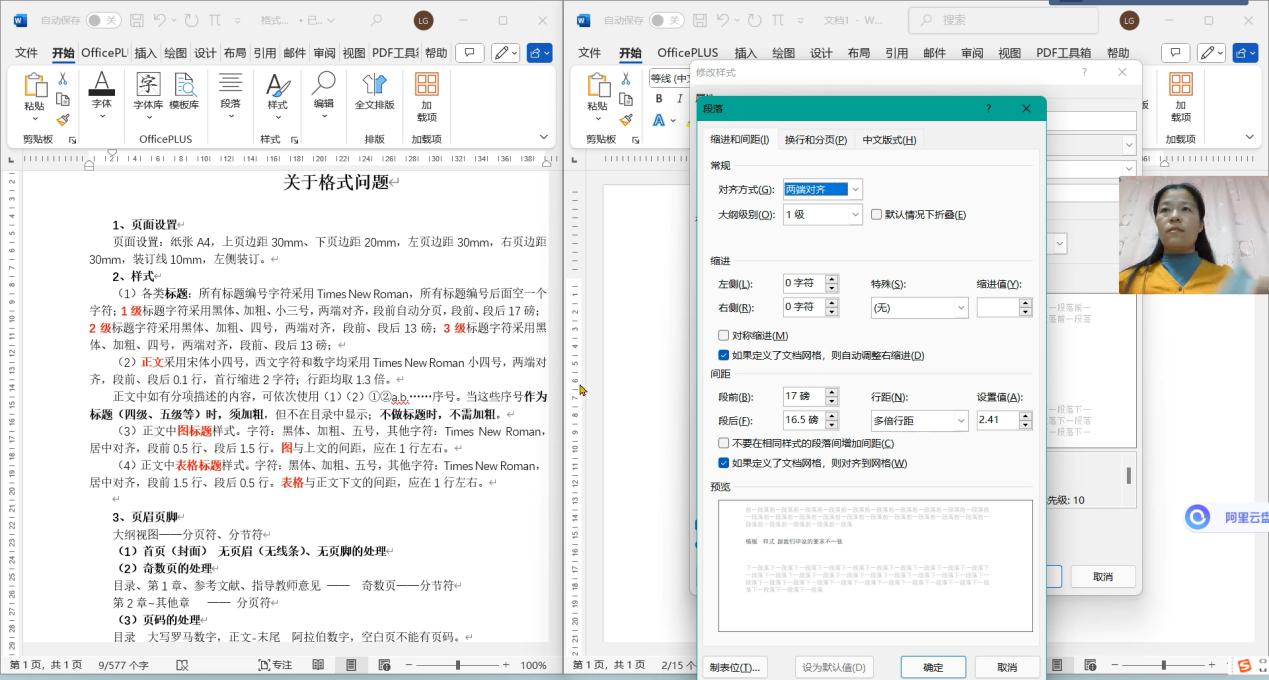
Task: Switch to 中文版式 tab
Action: click(x=889, y=140)
